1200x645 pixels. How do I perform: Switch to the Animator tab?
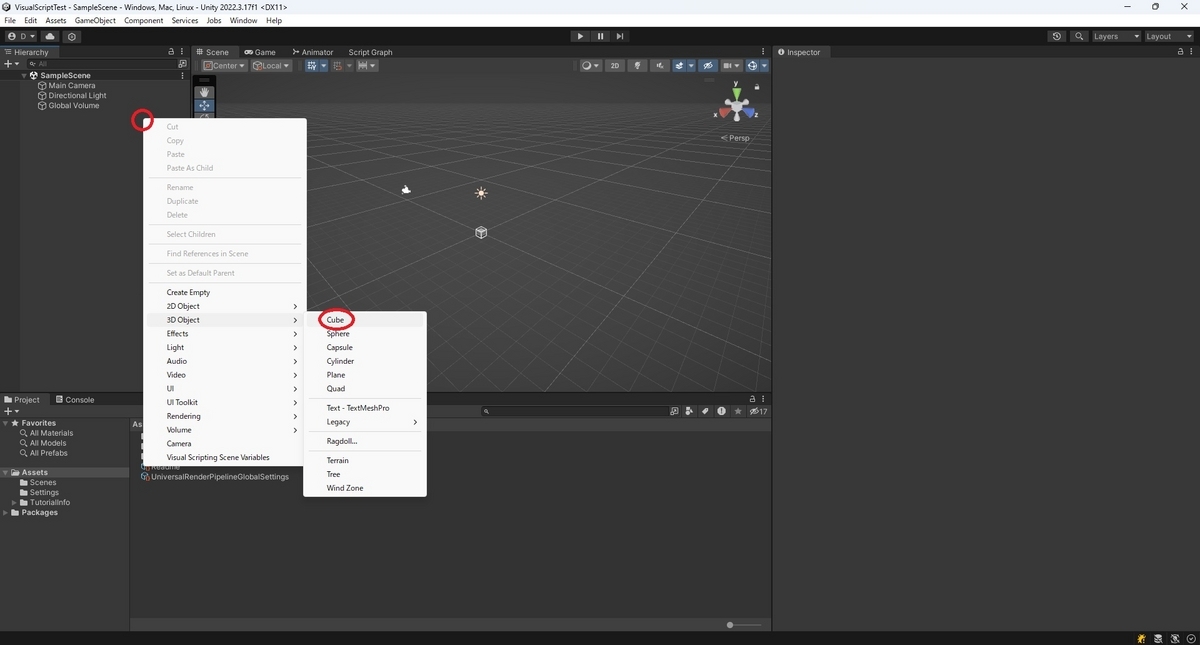coord(313,52)
